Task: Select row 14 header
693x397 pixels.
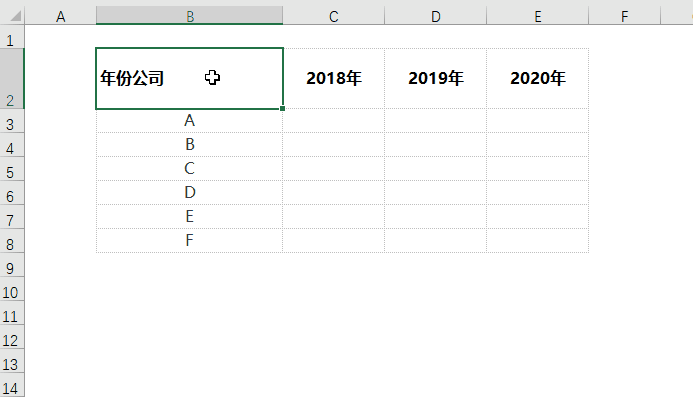Action: tap(12, 385)
